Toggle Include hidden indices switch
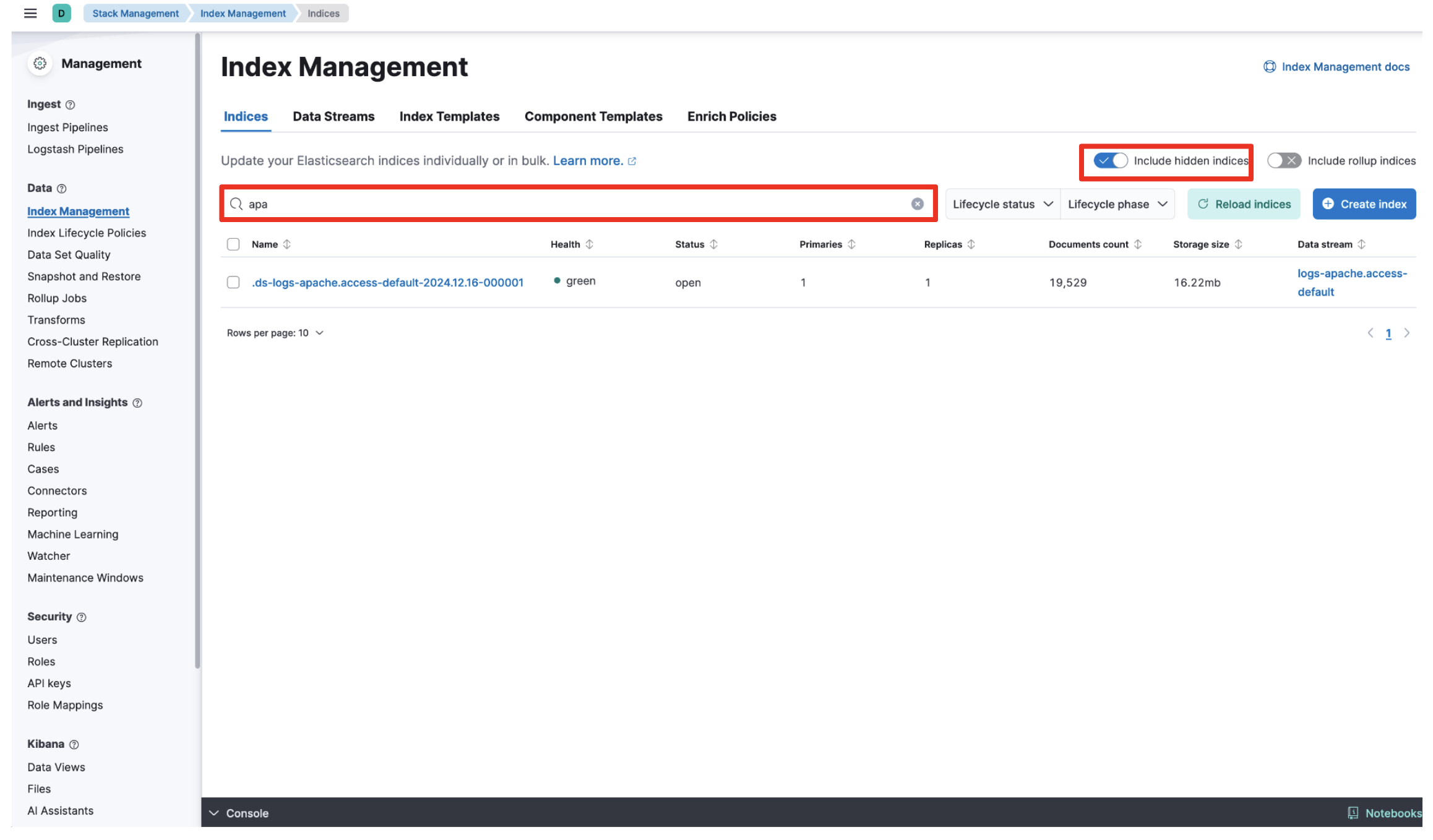Image resolution: width=1433 pixels, height=840 pixels. point(1111,161)
